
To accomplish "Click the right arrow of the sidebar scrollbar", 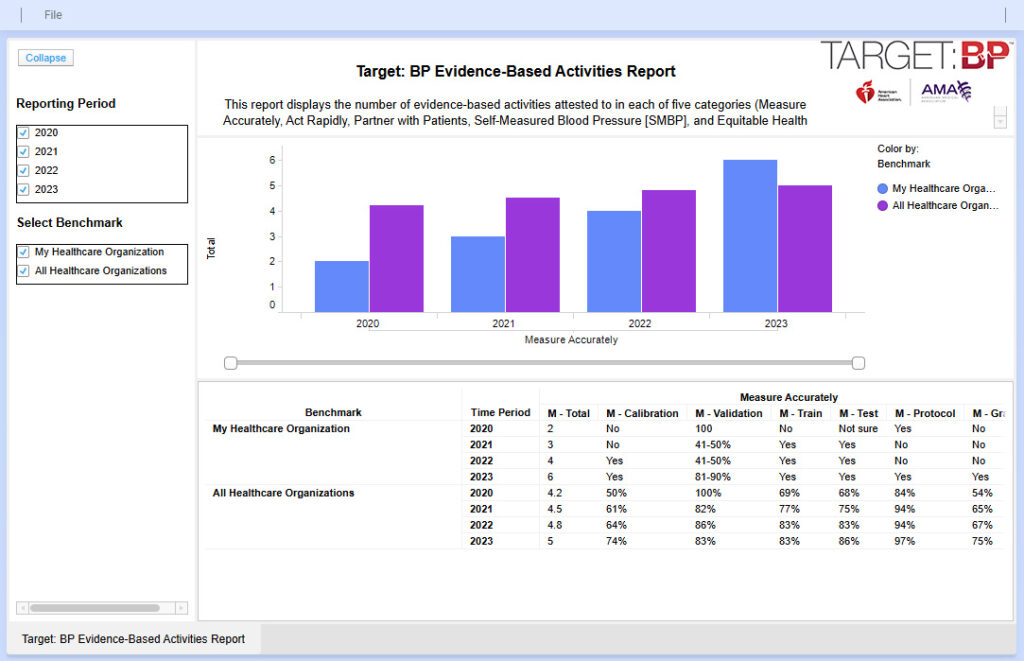I will [181, 607].
